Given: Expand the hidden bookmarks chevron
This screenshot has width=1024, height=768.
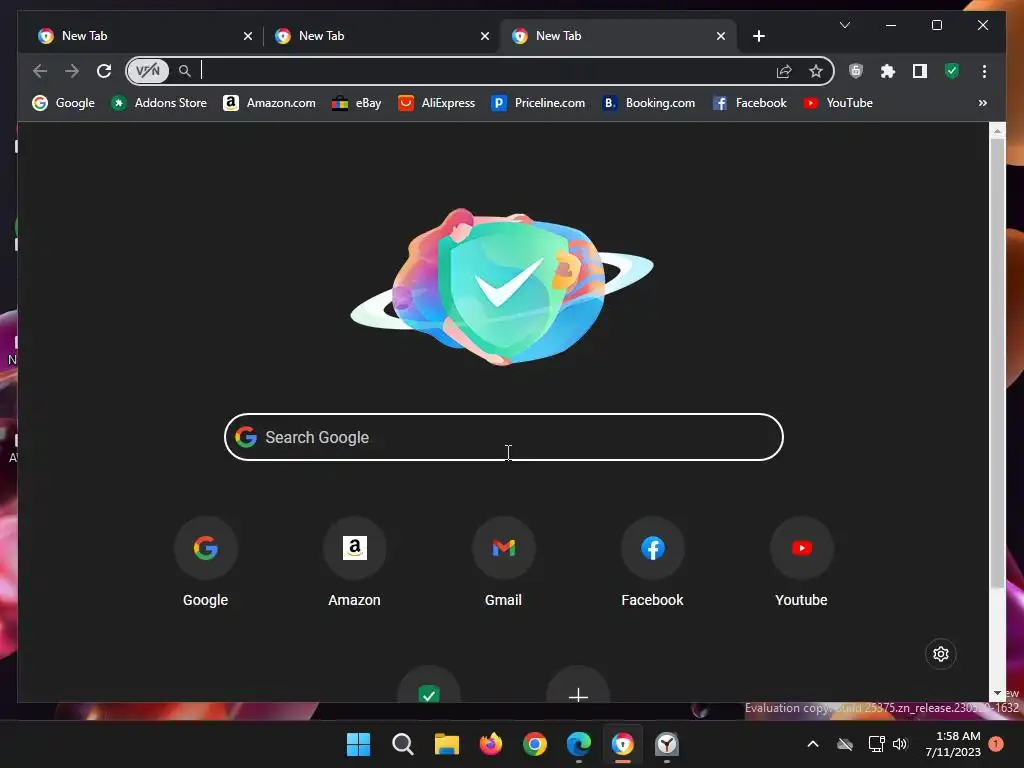Looking at the screenshot, I should [x=982, y=103].
